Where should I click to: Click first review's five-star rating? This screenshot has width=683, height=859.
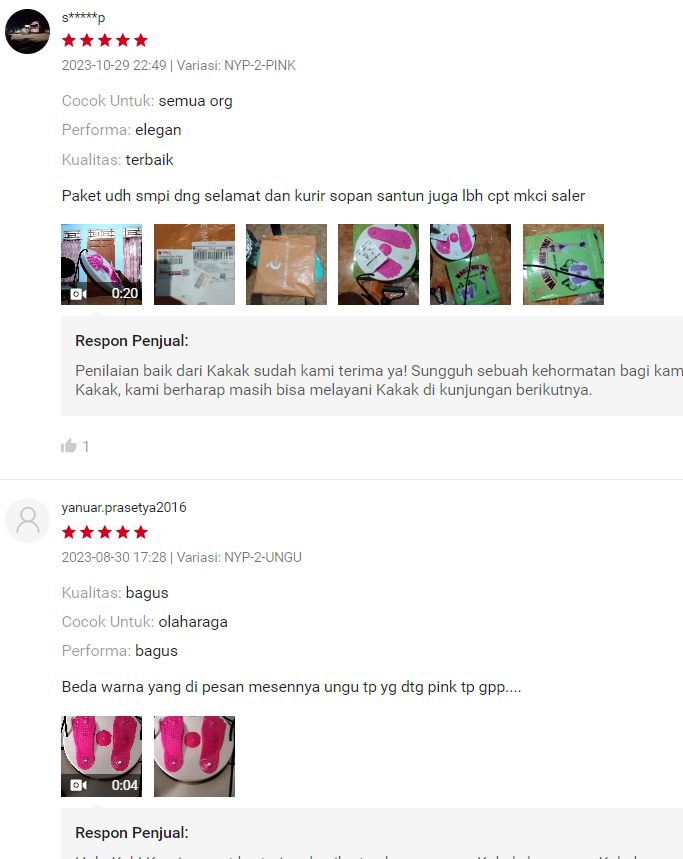coord(105,40)
